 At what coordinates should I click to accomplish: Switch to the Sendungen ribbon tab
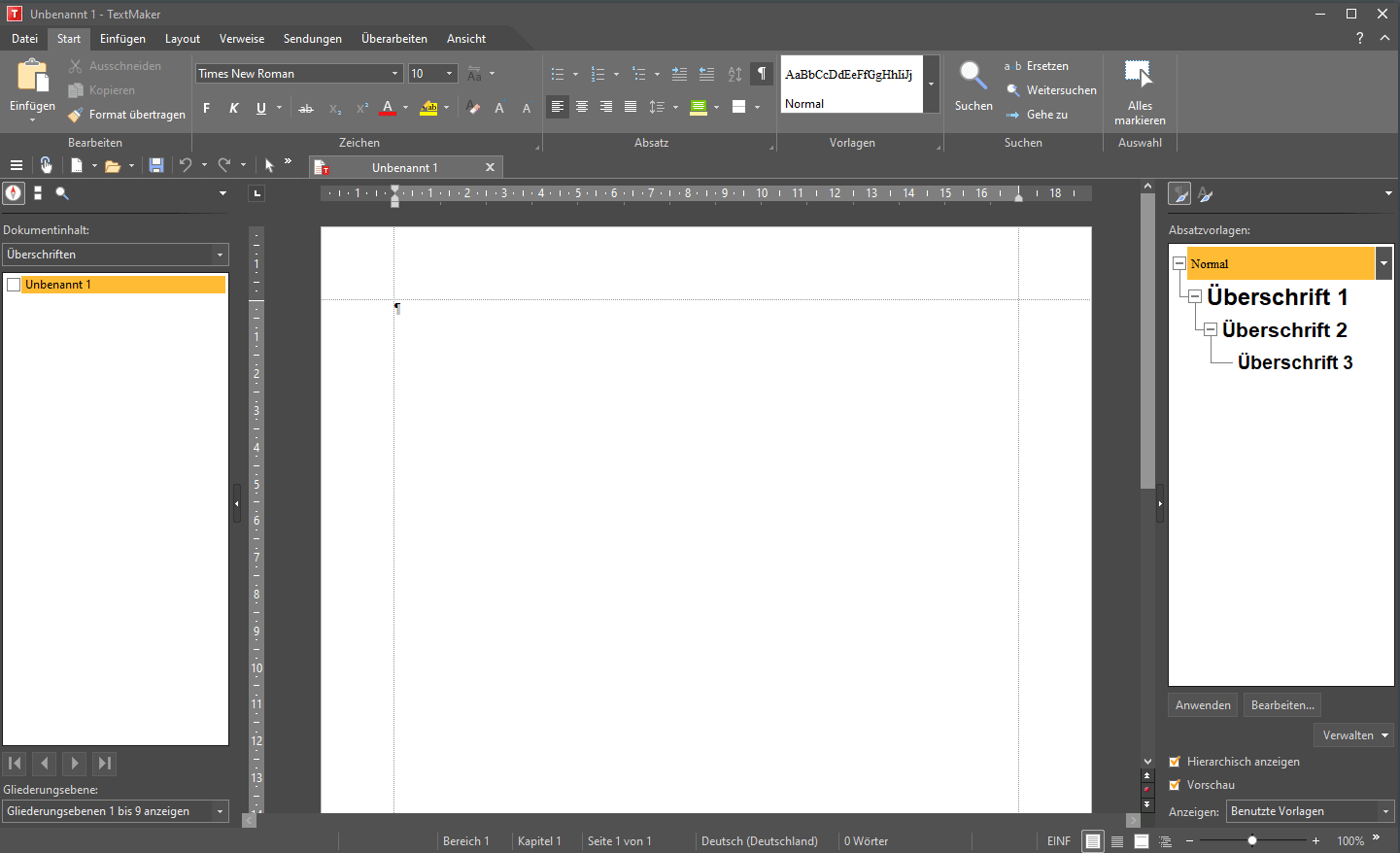[313, 39]
